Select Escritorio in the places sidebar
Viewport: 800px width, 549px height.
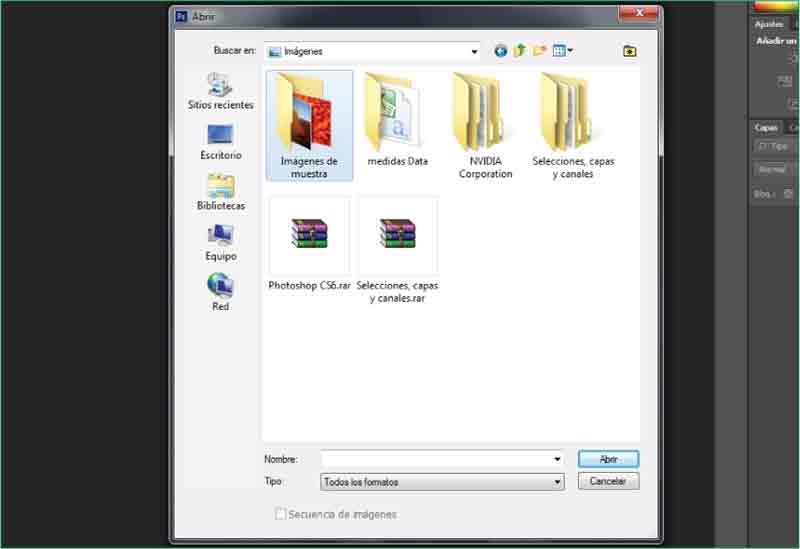pyautogui.click(x=220, y=141)
